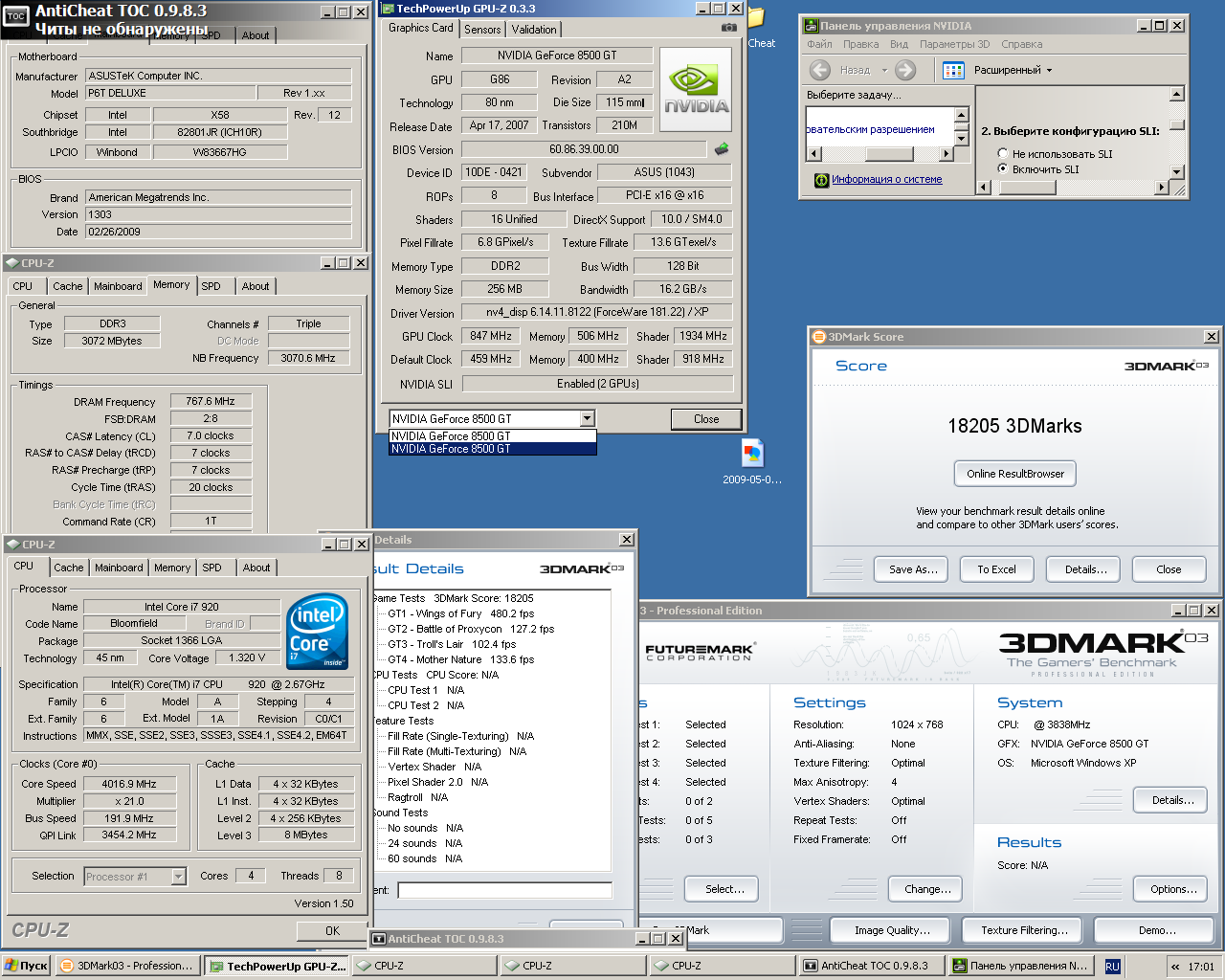The image size is (1225, 980).
Task: Click the GPU-Z screenshot camera icon
Action: pos(729,28)
